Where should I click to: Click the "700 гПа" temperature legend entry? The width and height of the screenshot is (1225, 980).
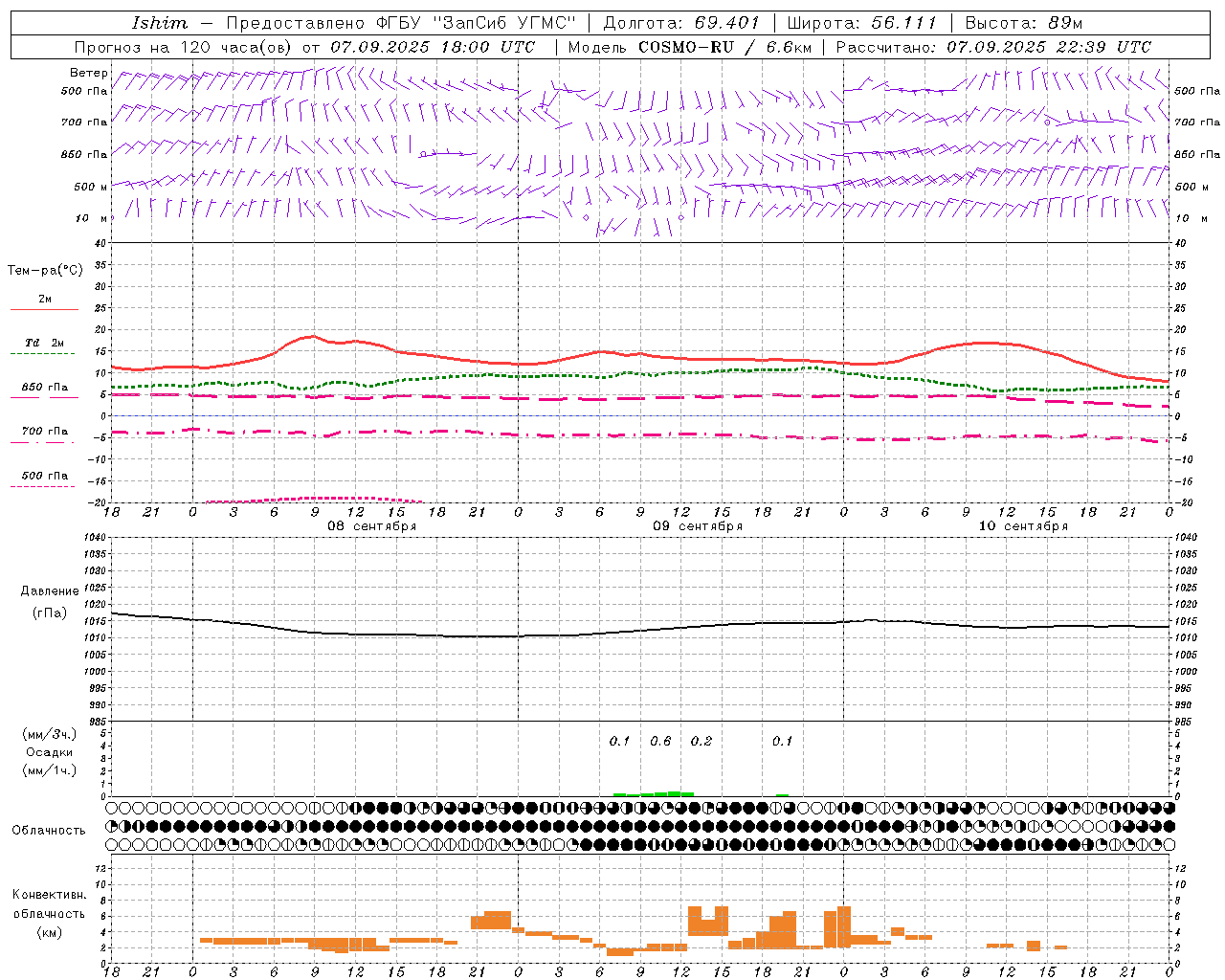coord(45,432)
